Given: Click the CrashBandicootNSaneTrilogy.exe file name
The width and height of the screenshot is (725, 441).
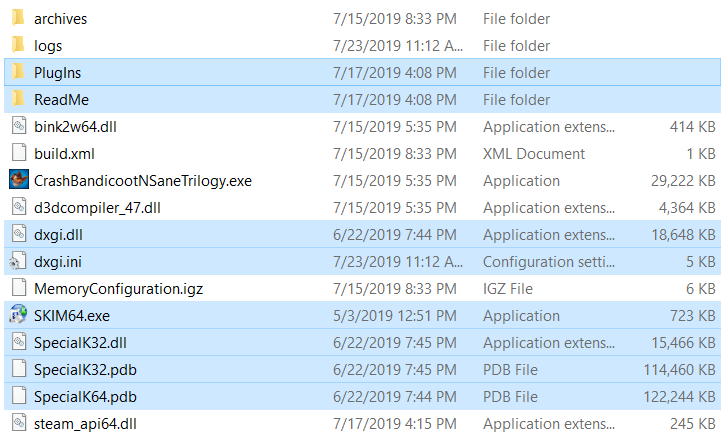Looking at the screenshot, I should [142, 181].
